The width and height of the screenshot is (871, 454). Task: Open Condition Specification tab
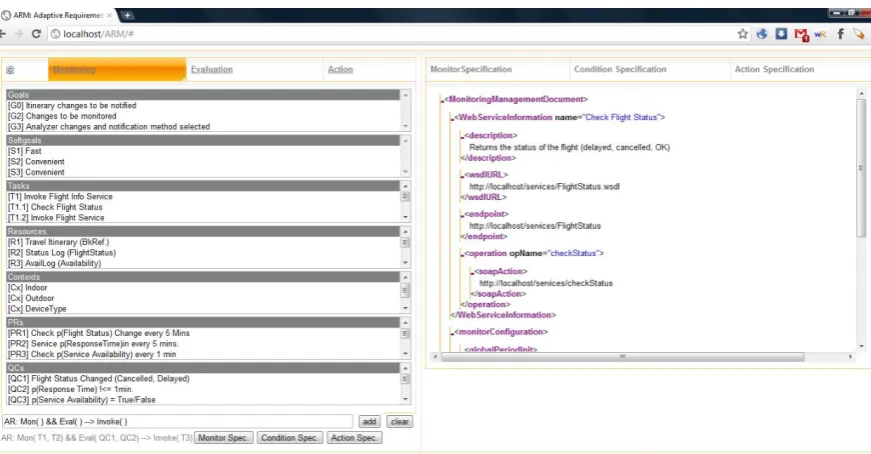[x=620, y=69]
